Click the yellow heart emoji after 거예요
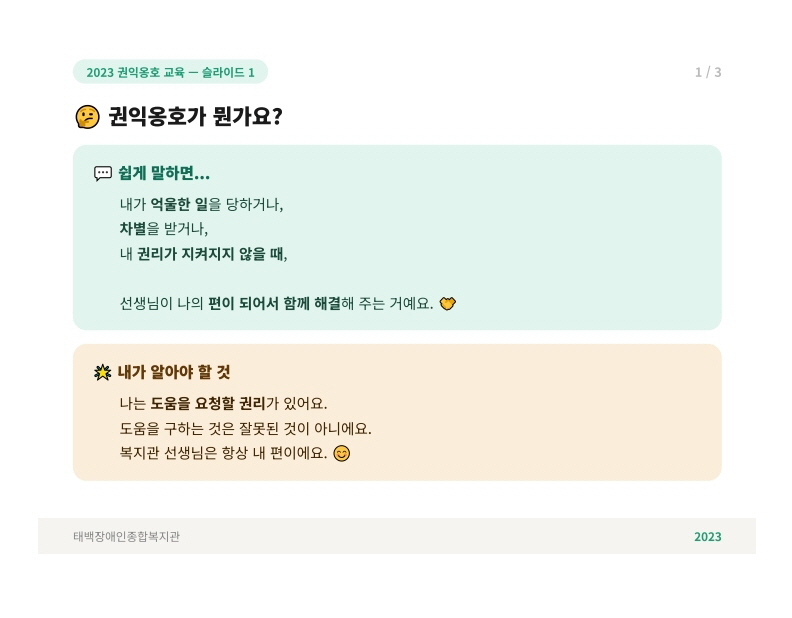Viewport: 792px width, 618px height. (448, 303)
